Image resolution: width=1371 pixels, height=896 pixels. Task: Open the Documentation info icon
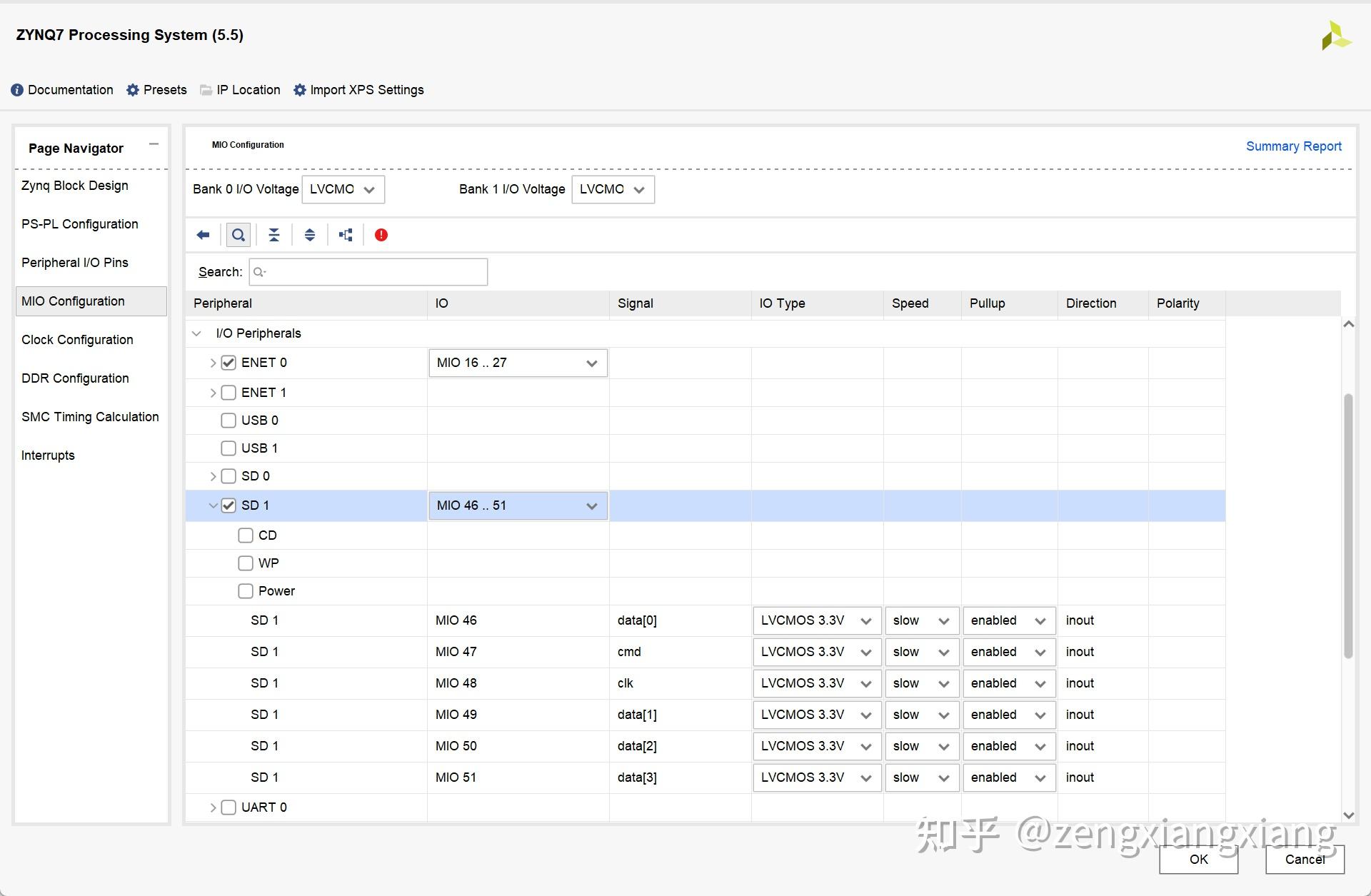(x=17, y=90)
